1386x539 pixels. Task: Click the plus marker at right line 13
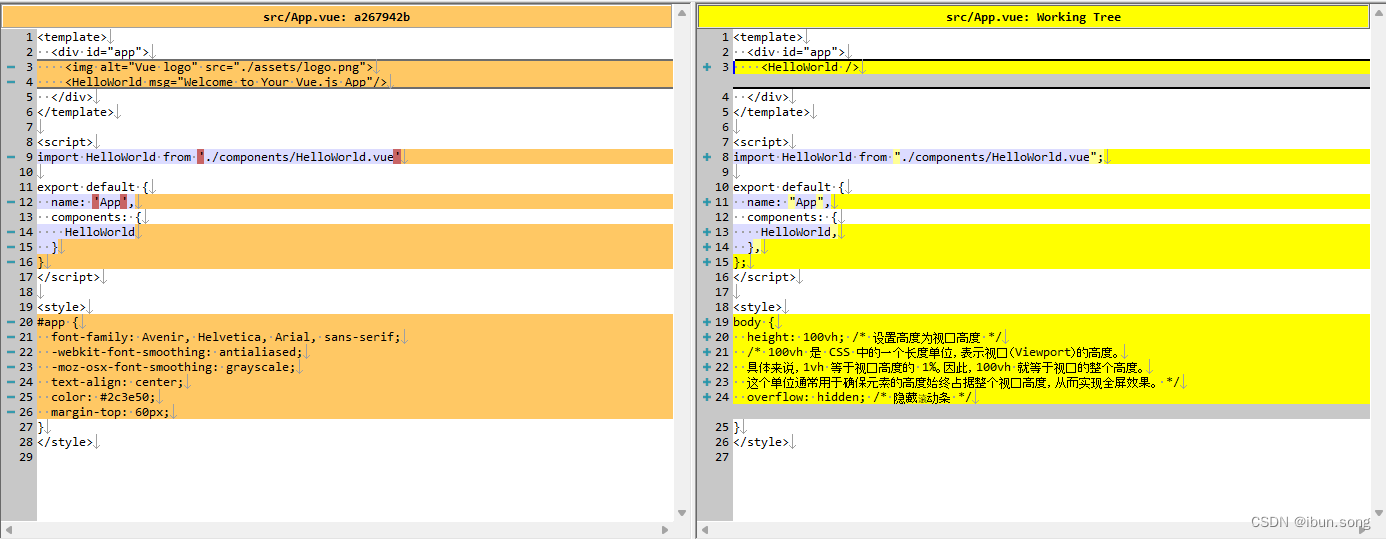[707, 232]
